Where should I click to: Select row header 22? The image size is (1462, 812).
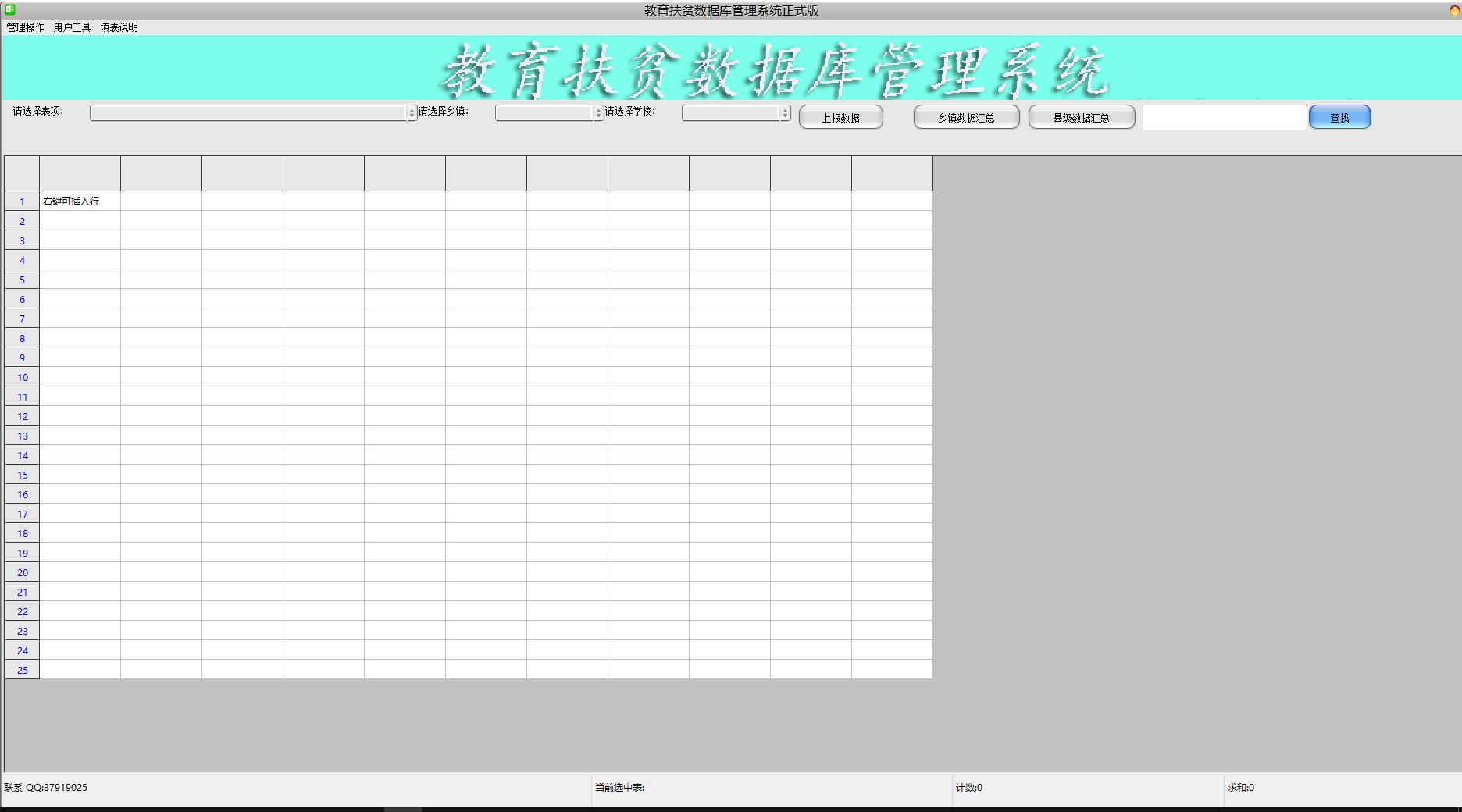[22, 611]
